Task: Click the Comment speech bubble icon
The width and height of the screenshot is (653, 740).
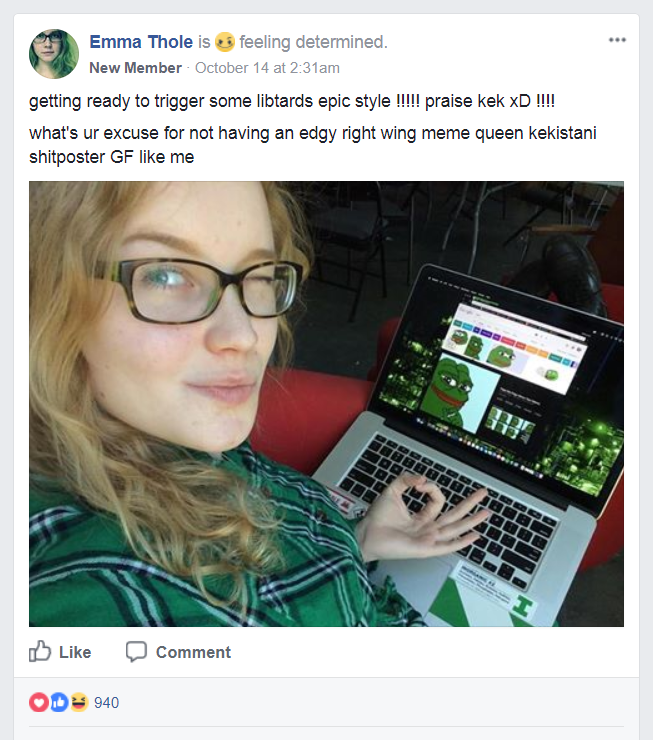Action: coord(136,652)
